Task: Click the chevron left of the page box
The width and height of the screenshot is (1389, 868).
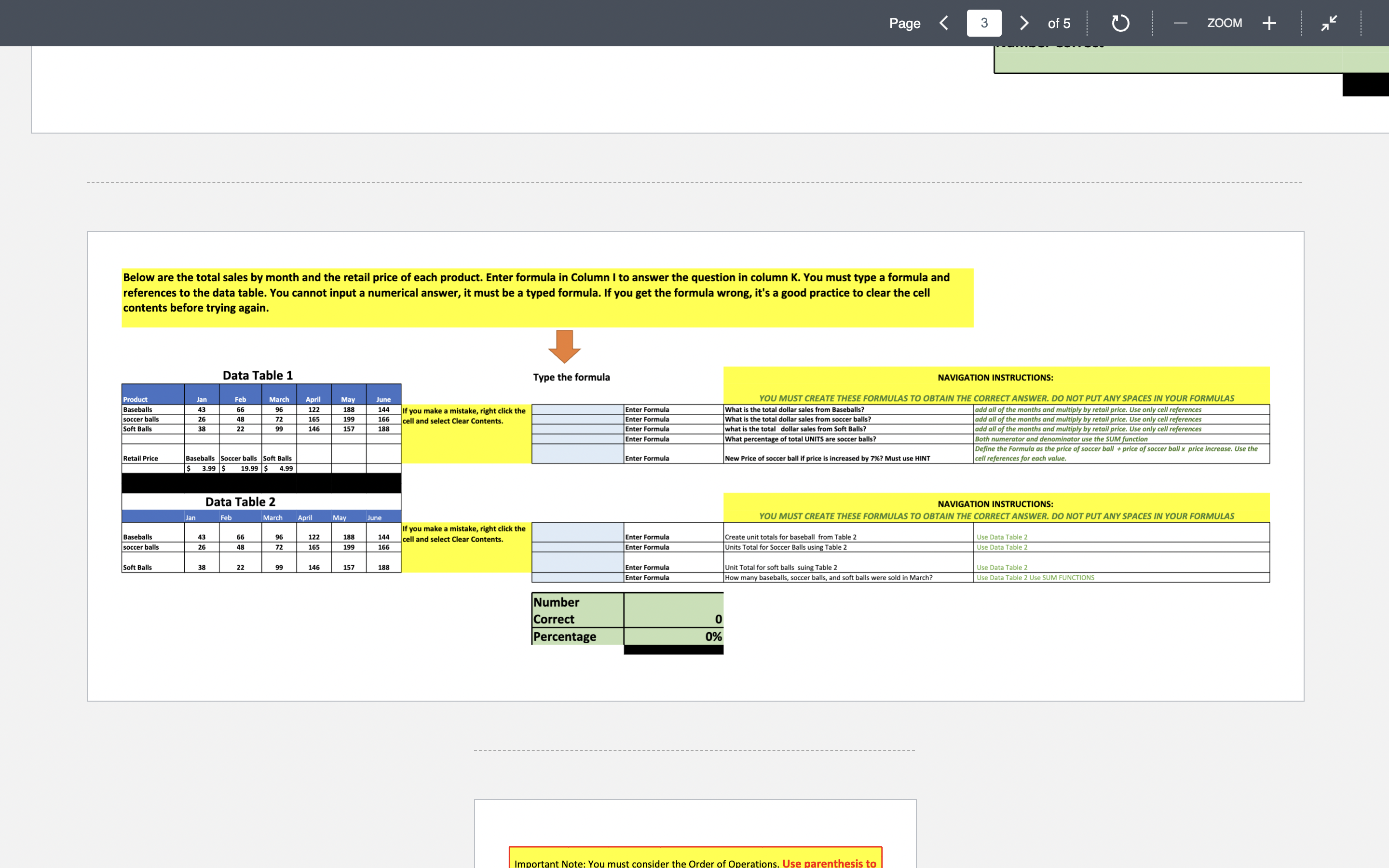Action: click(943, 23)
